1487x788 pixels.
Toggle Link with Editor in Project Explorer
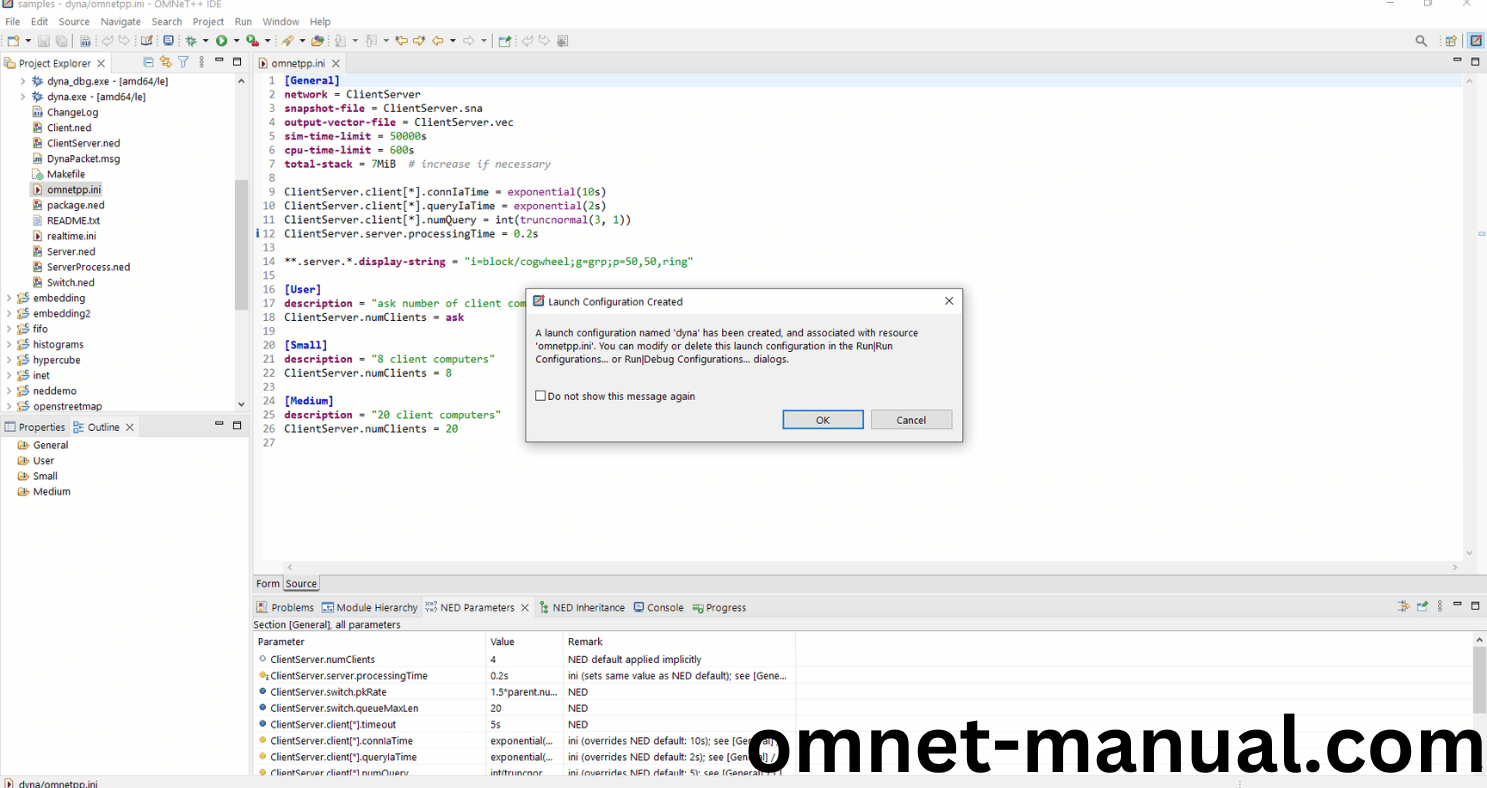(x=166, y=62)
